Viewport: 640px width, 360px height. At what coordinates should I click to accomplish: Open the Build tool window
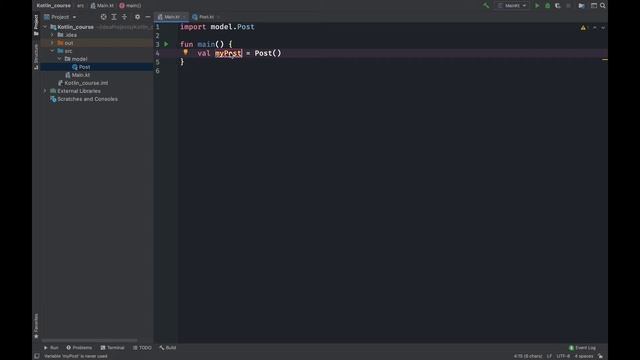click(x=168, y=348)
